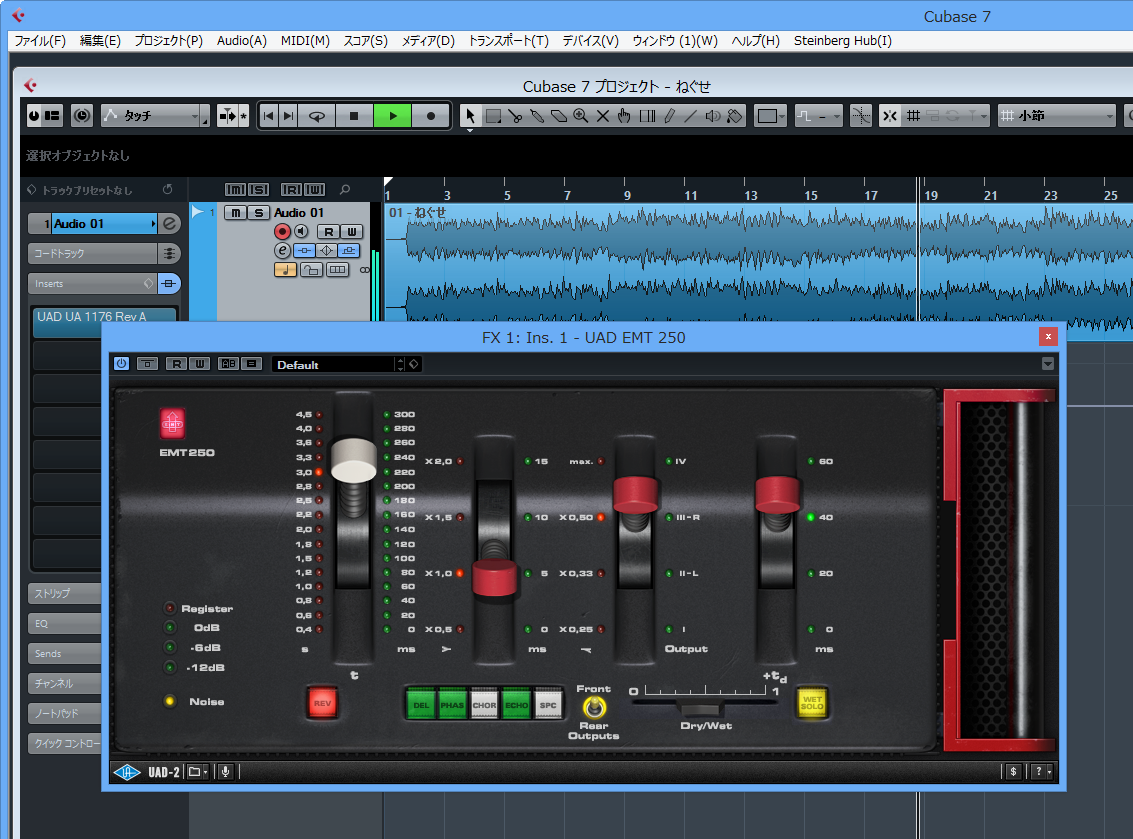Select the Range Selection tool

494,116
